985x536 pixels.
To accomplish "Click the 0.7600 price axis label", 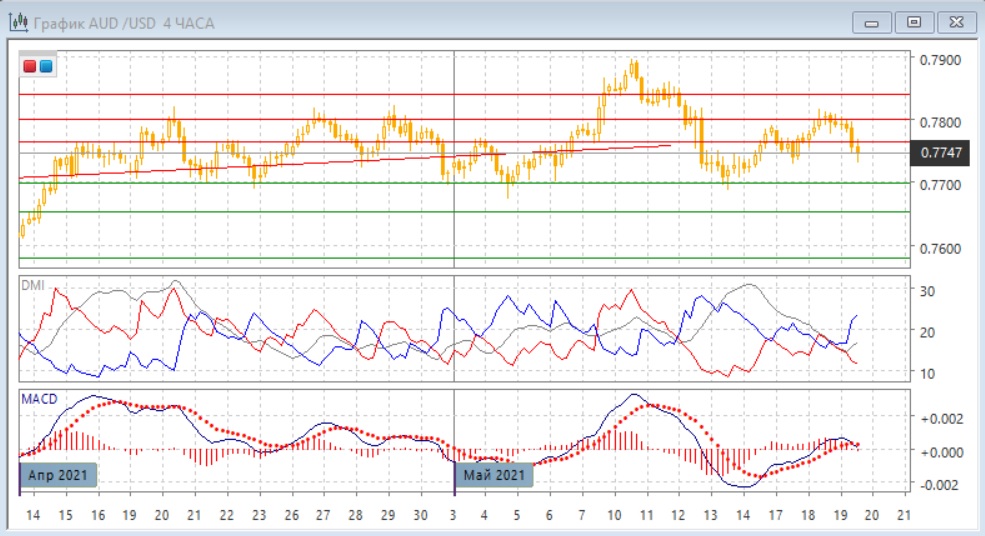I will 940,248.
